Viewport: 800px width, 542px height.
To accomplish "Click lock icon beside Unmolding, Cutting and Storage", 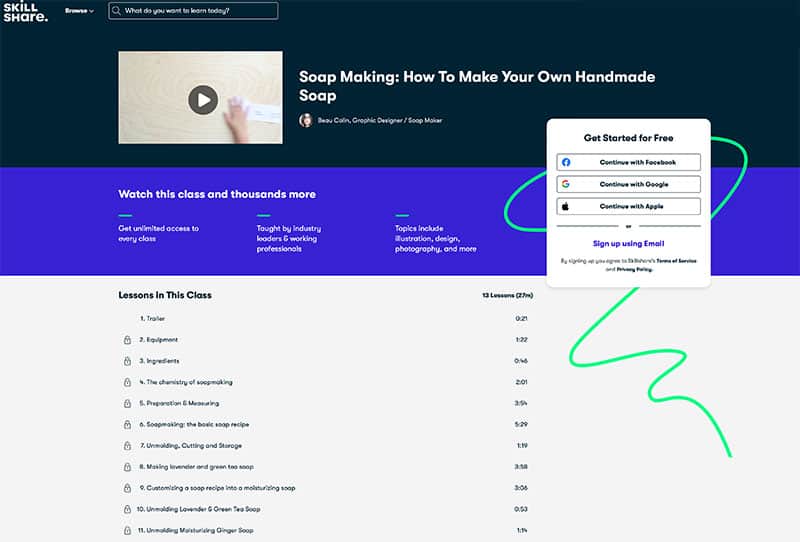I will (128, 446).
